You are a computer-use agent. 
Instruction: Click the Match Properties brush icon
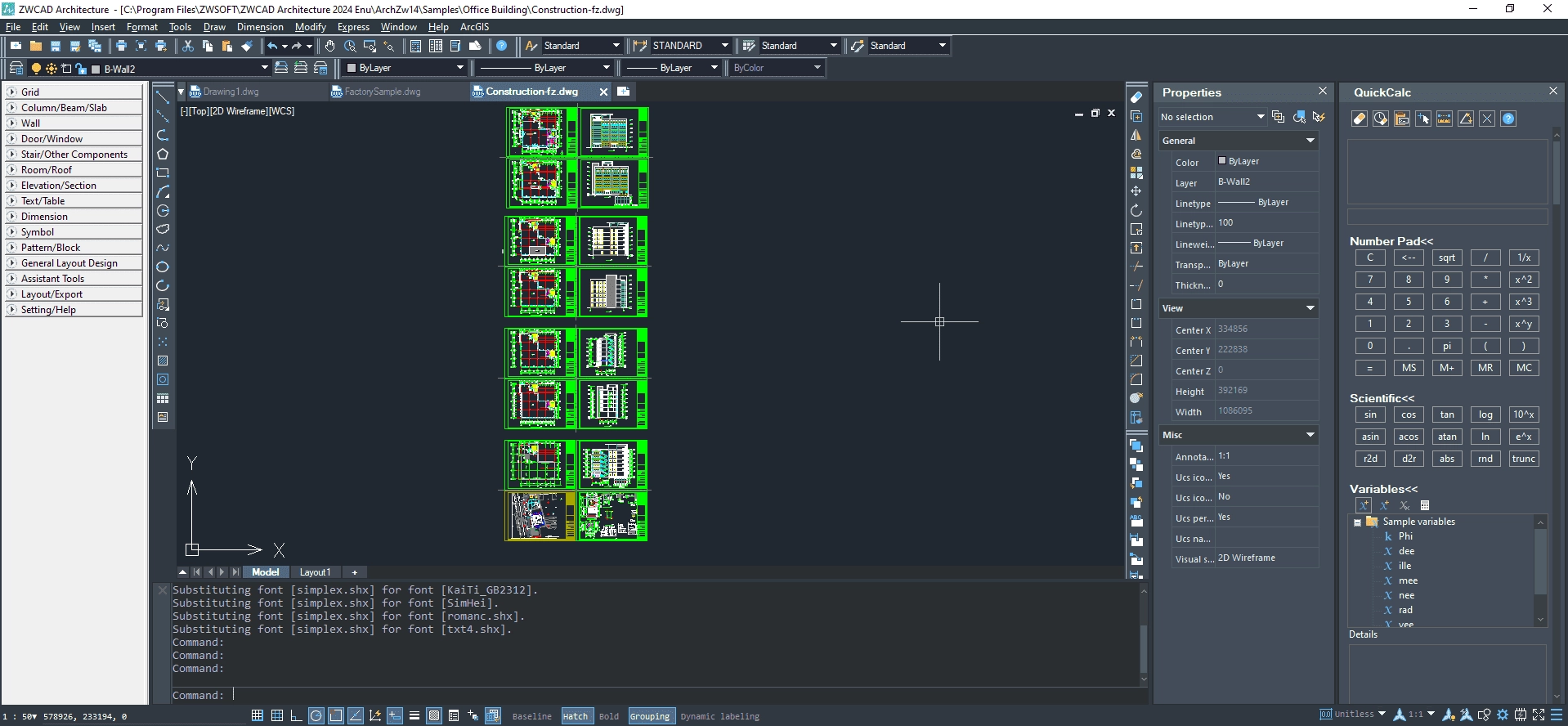(247, 46)
